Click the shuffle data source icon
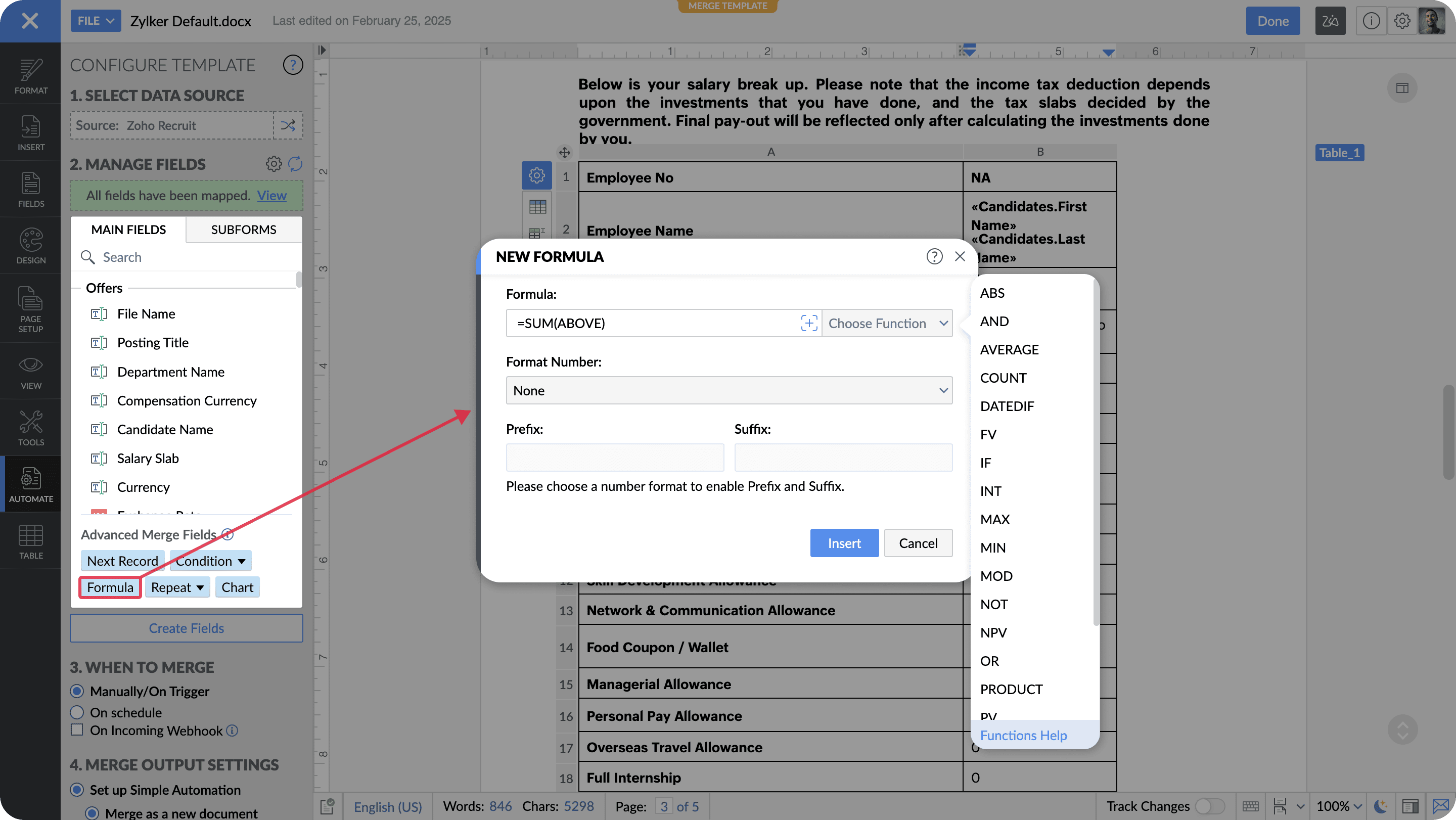1456x820 pixels. (288, 125)
